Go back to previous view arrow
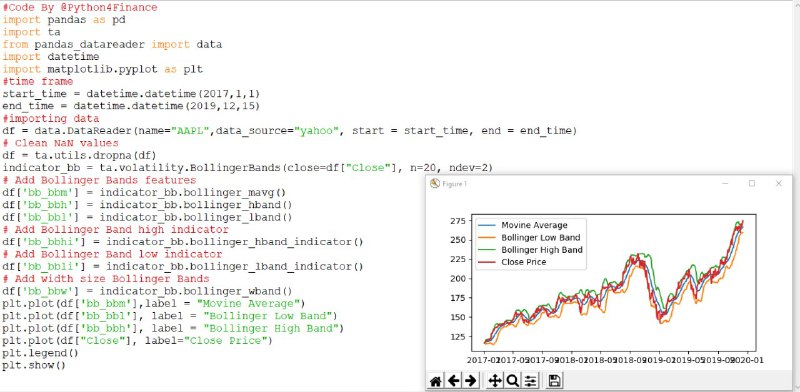The image size is (800, 392). pyautogui.click(x=454, y=381)
